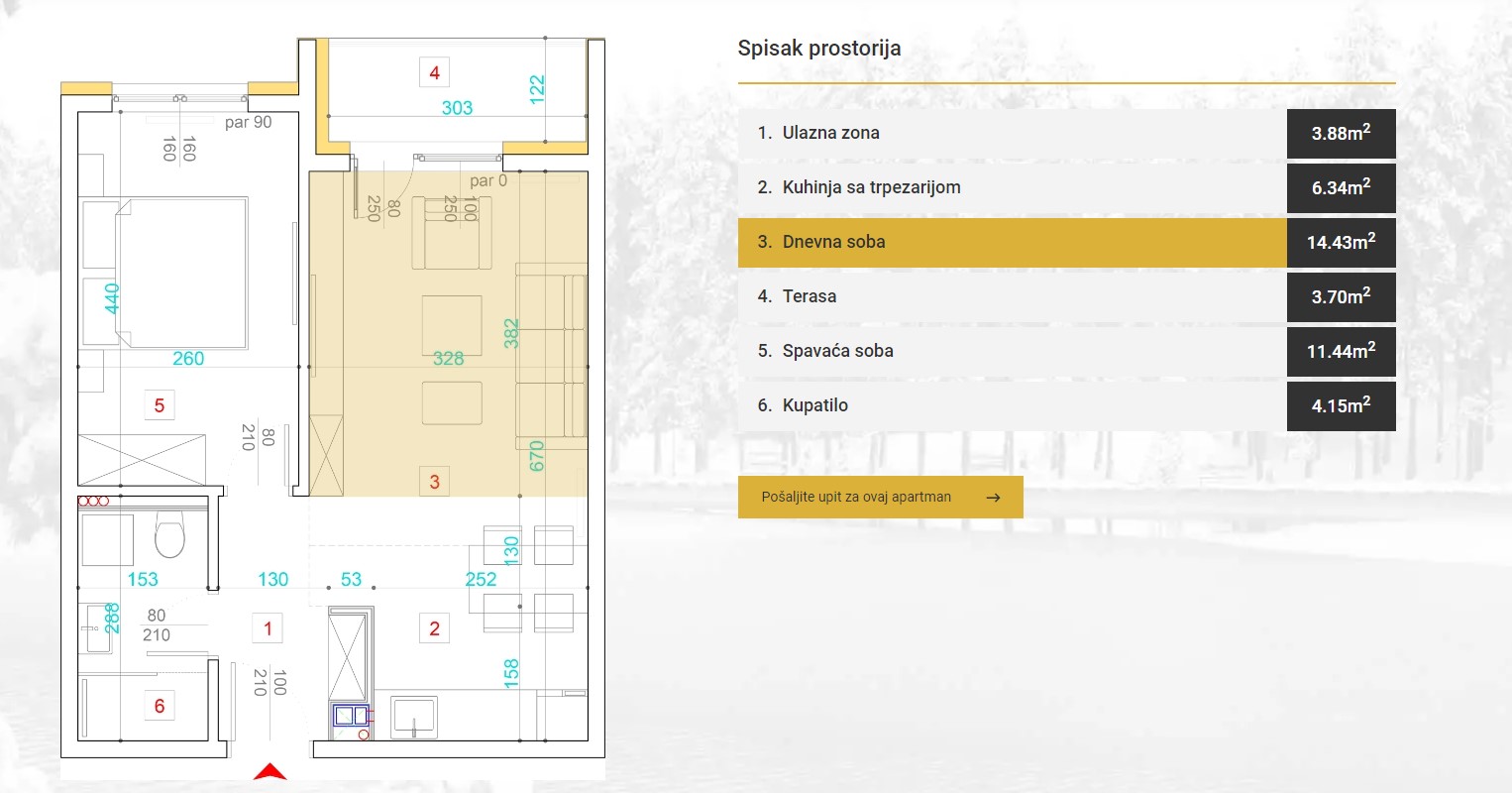Click the 288 bathroom length dimension
Viewport: 1512px width, 793px height.
(x=112, y=619)
